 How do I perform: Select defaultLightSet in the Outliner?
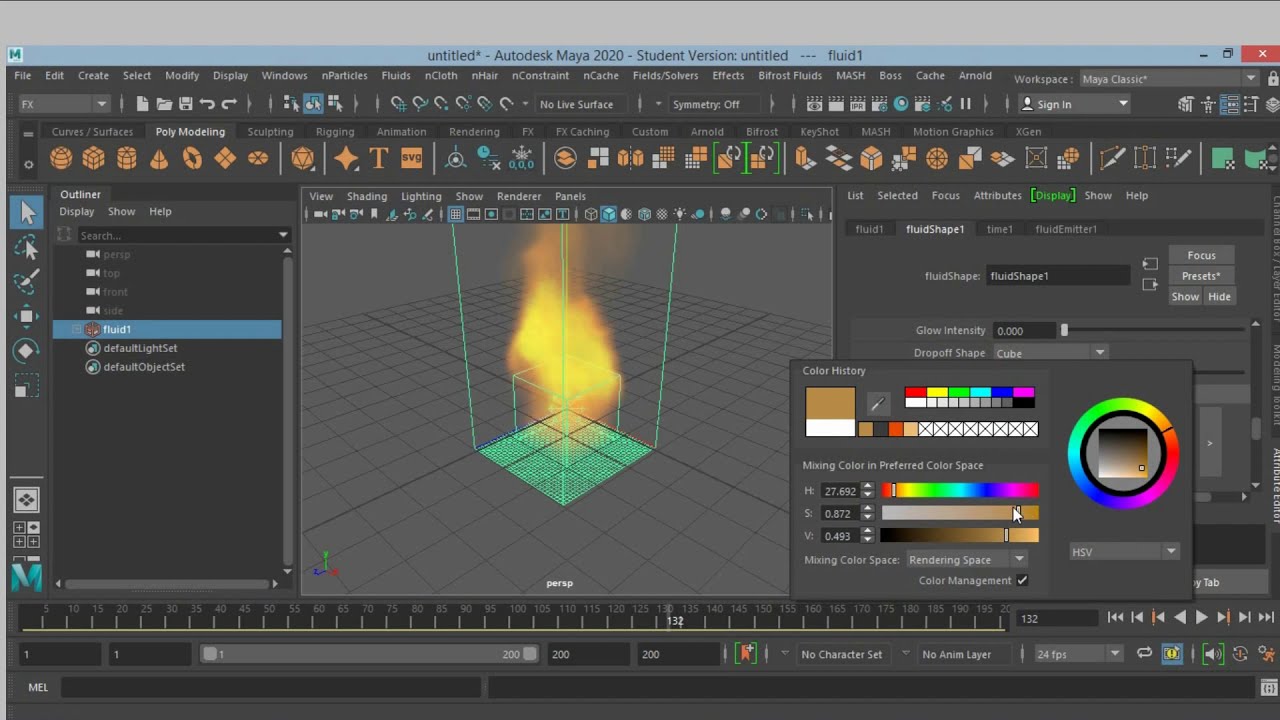[140, 348]
